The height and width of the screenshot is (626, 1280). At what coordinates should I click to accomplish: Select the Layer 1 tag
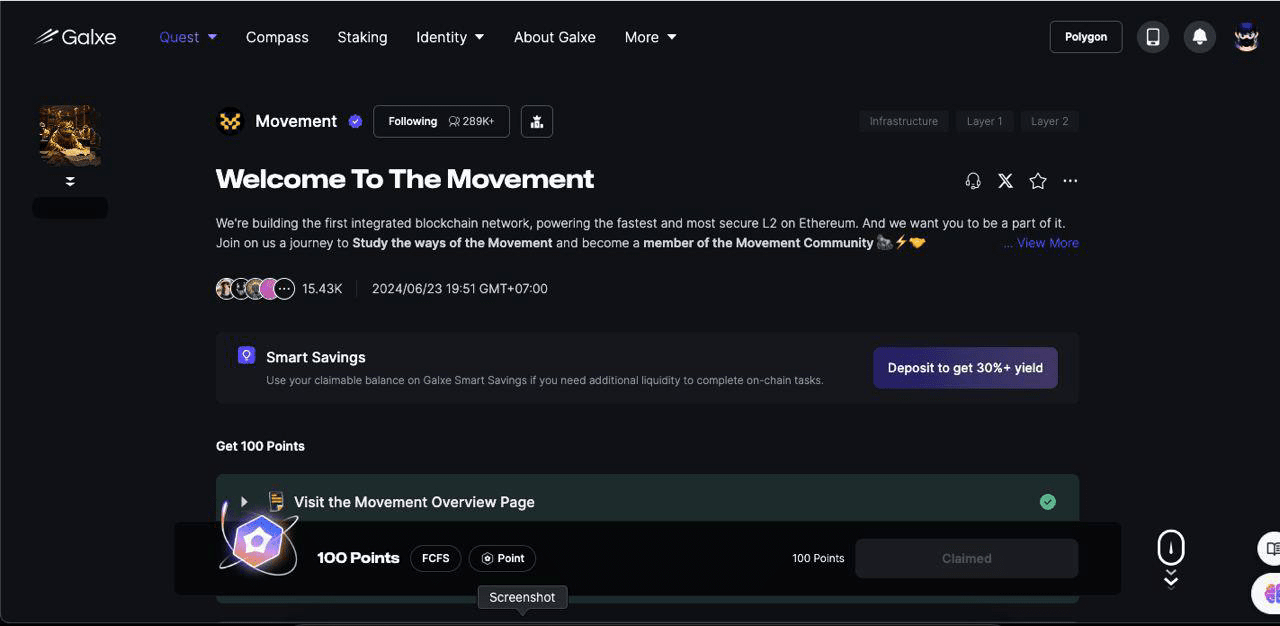pyautogui.click(x=984, y=121)
